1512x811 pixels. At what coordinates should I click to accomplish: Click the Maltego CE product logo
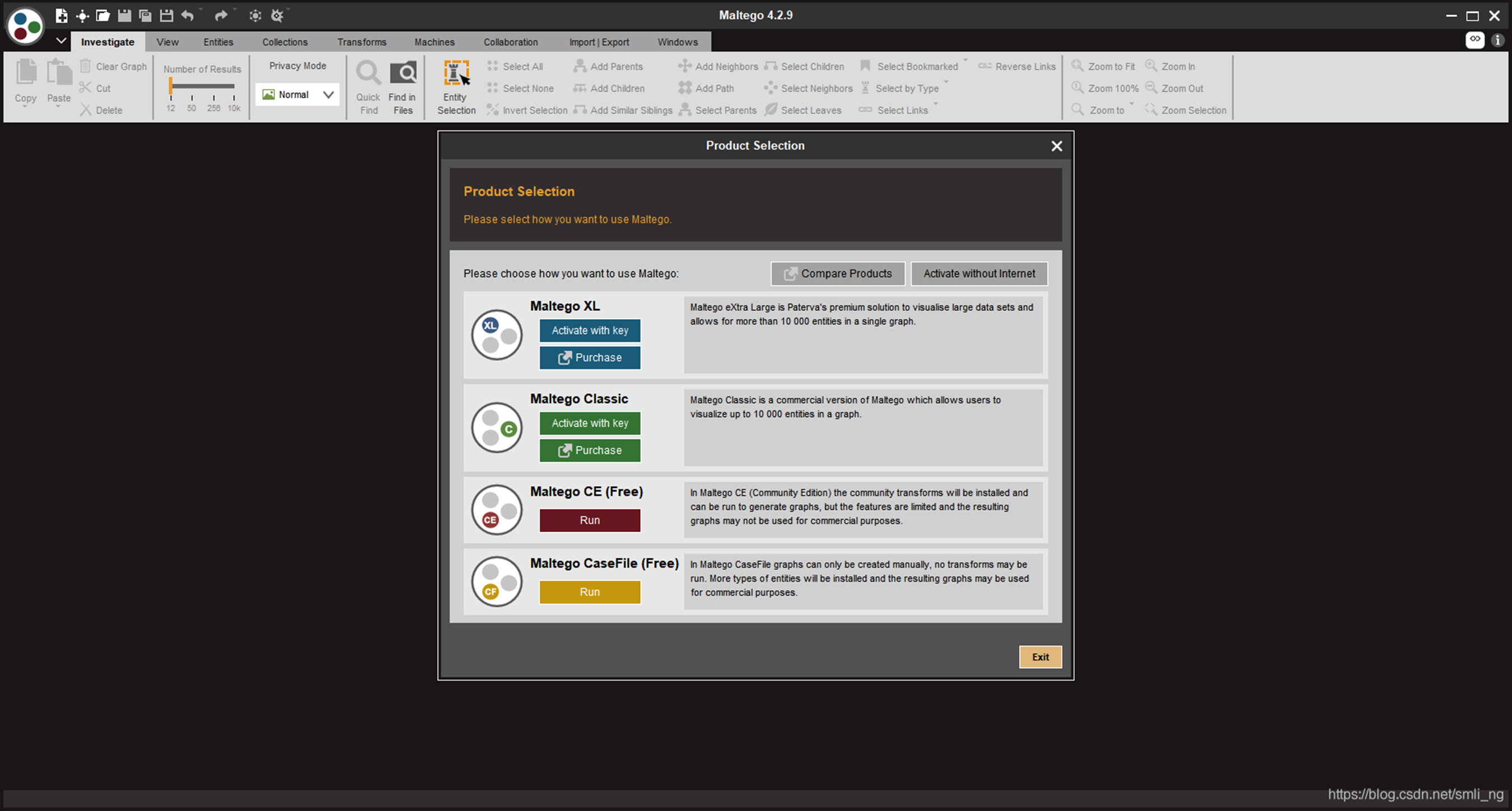pos(497,510)
